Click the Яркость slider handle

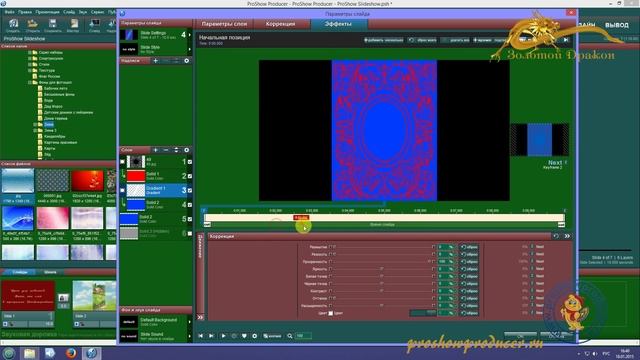382,269
